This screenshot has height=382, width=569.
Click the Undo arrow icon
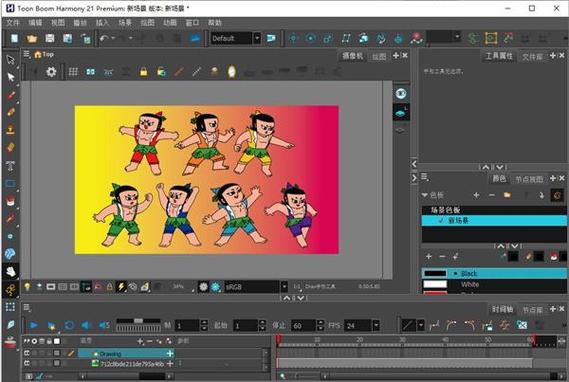(x=104, y=38)
